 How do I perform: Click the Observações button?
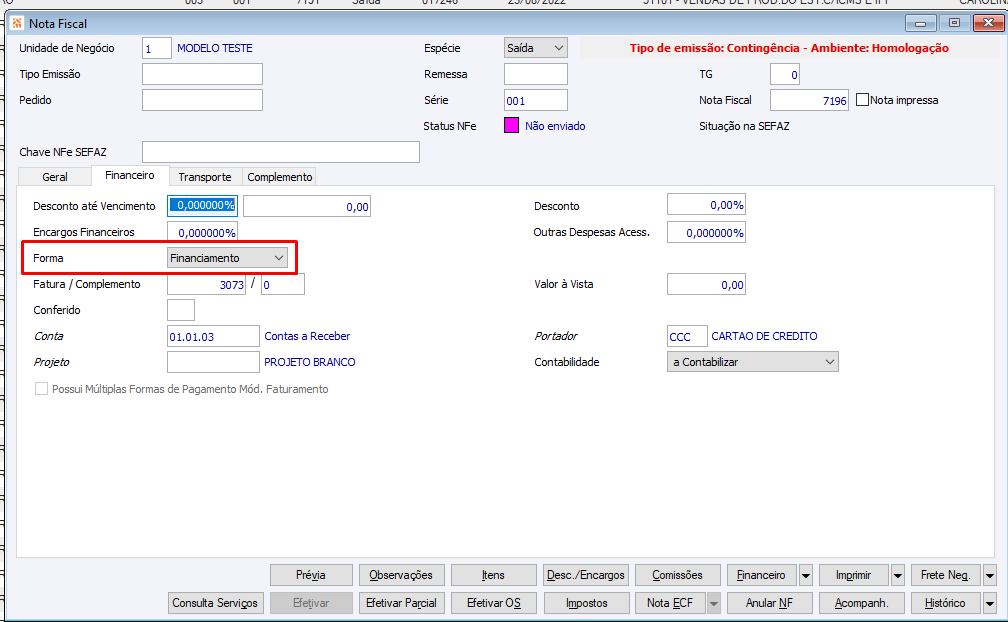coord(401,575)
